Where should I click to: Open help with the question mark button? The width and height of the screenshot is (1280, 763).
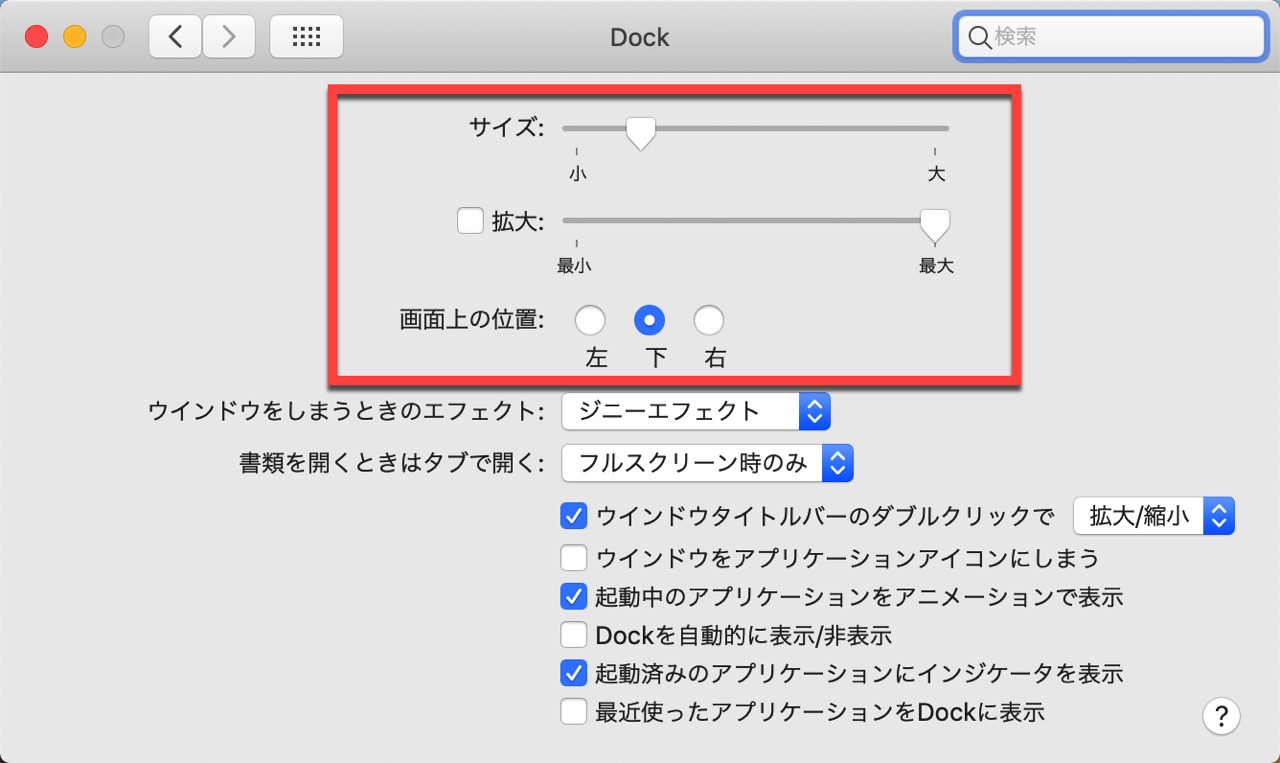pos(1221,716)
